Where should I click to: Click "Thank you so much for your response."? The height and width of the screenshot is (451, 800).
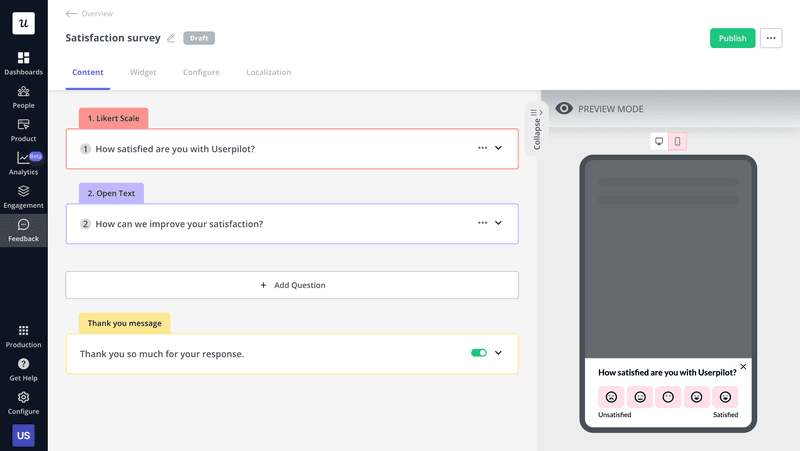(162, 354)
